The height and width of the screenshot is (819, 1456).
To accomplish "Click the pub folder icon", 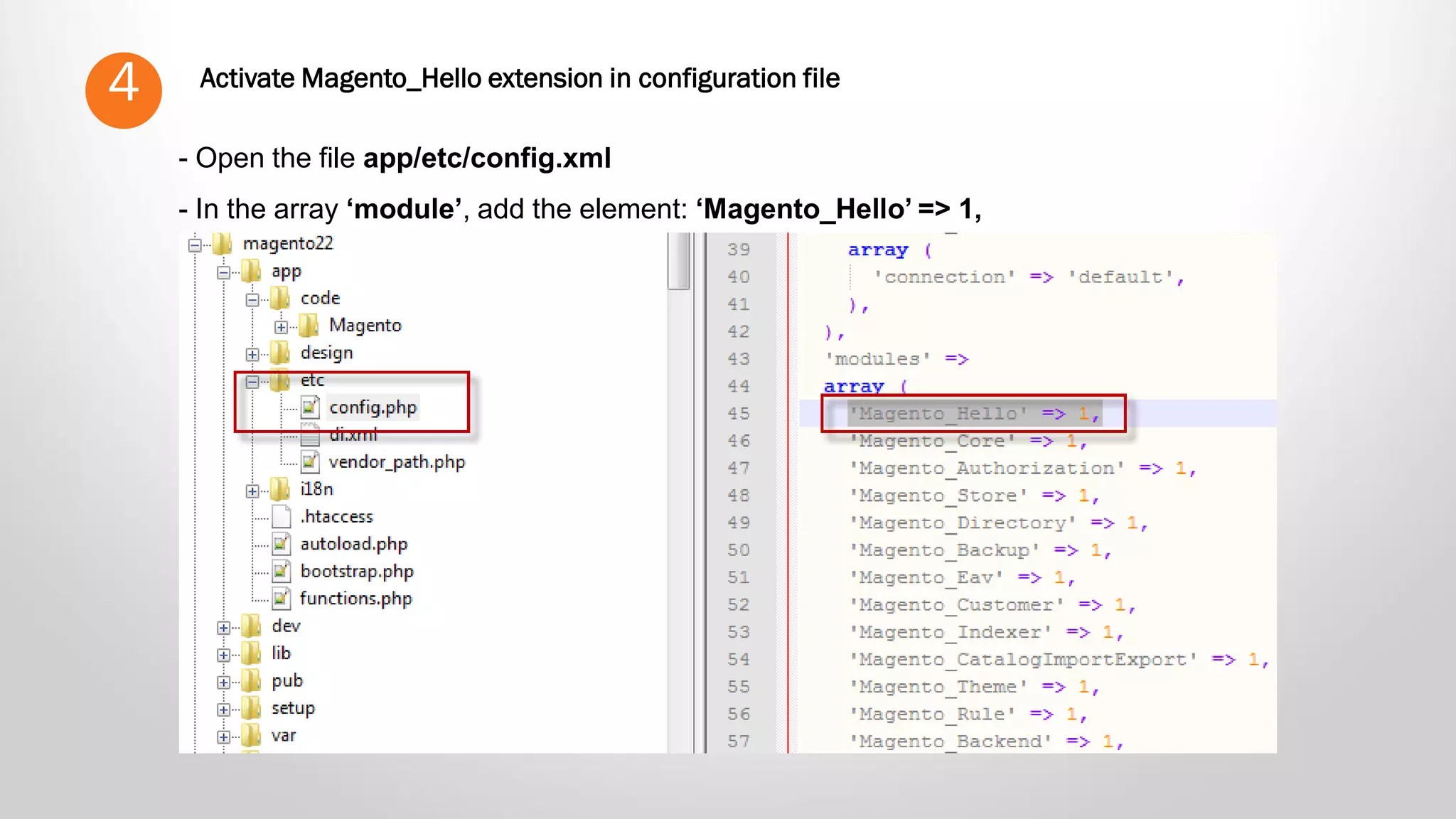I will tap(251, 680).
